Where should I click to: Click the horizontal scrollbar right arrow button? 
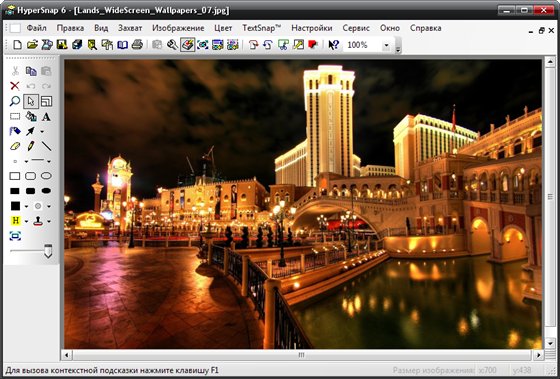click(x=538, y=355)
